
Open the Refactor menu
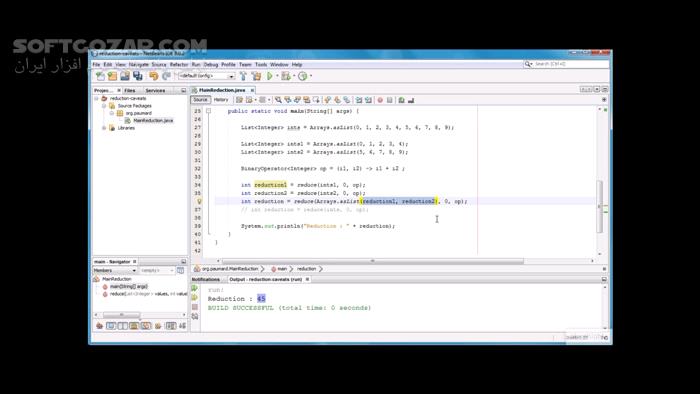click(179, 65)
